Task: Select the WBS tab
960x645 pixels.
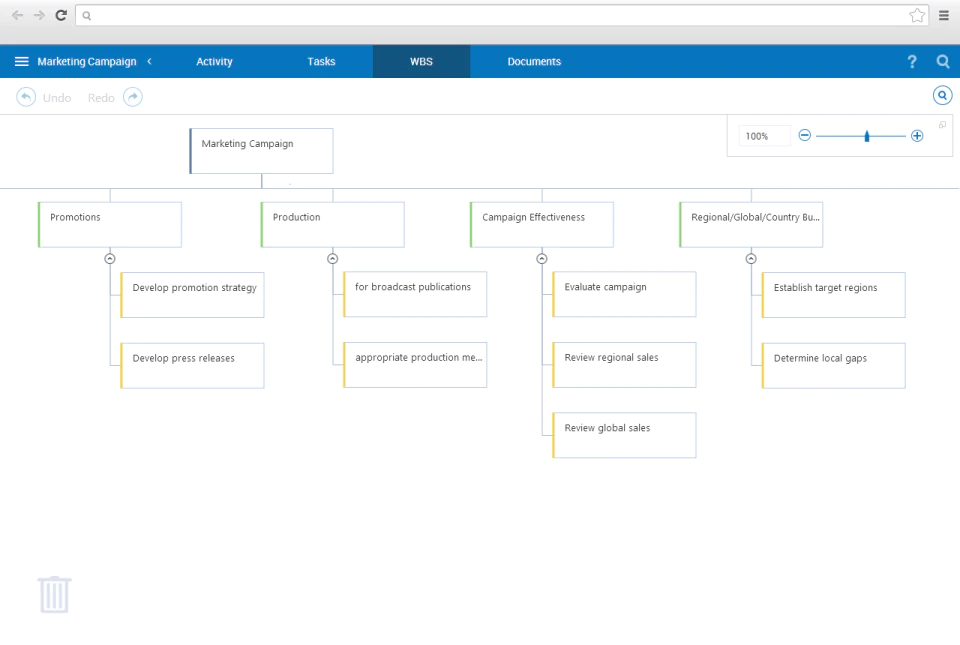Action: point(421,61)
